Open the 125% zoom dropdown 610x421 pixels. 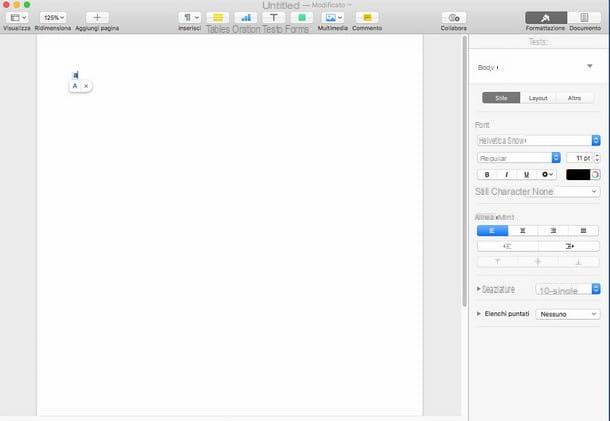coord(53,18)
